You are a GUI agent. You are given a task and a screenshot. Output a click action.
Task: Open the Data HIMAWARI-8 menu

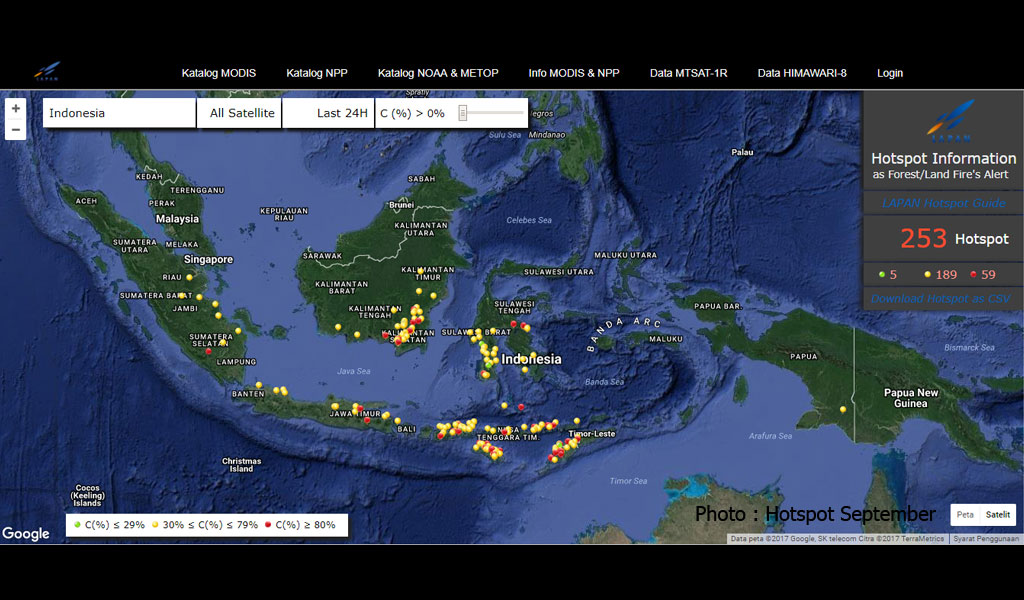pos(803,73)
